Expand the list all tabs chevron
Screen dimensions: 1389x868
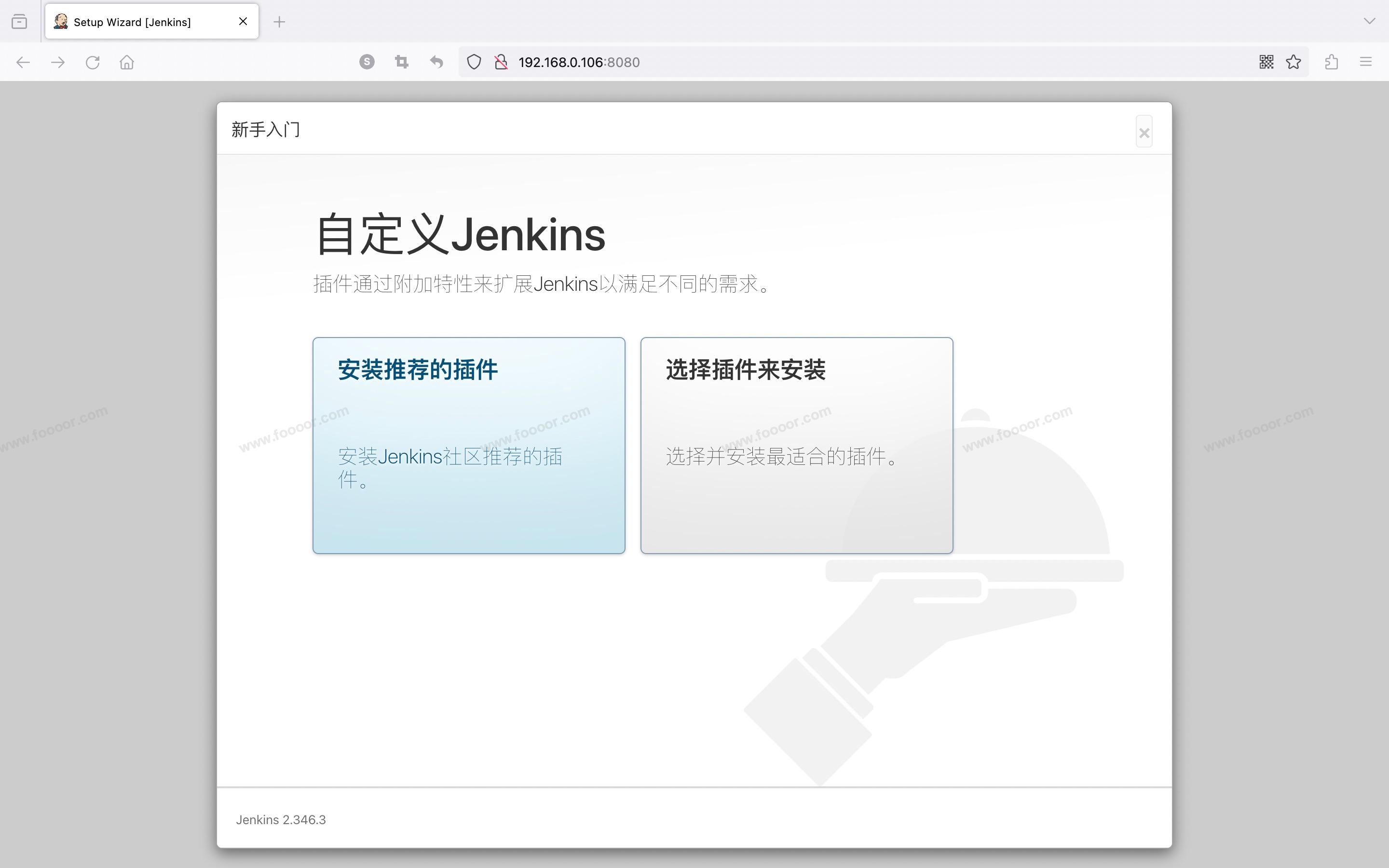click(1370, 21)
